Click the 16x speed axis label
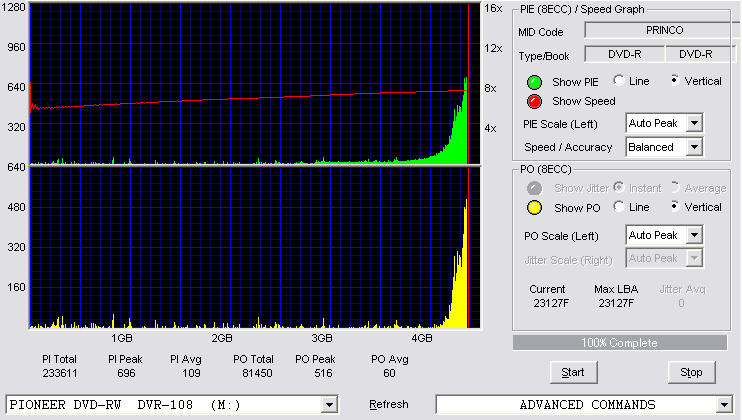 493,9
